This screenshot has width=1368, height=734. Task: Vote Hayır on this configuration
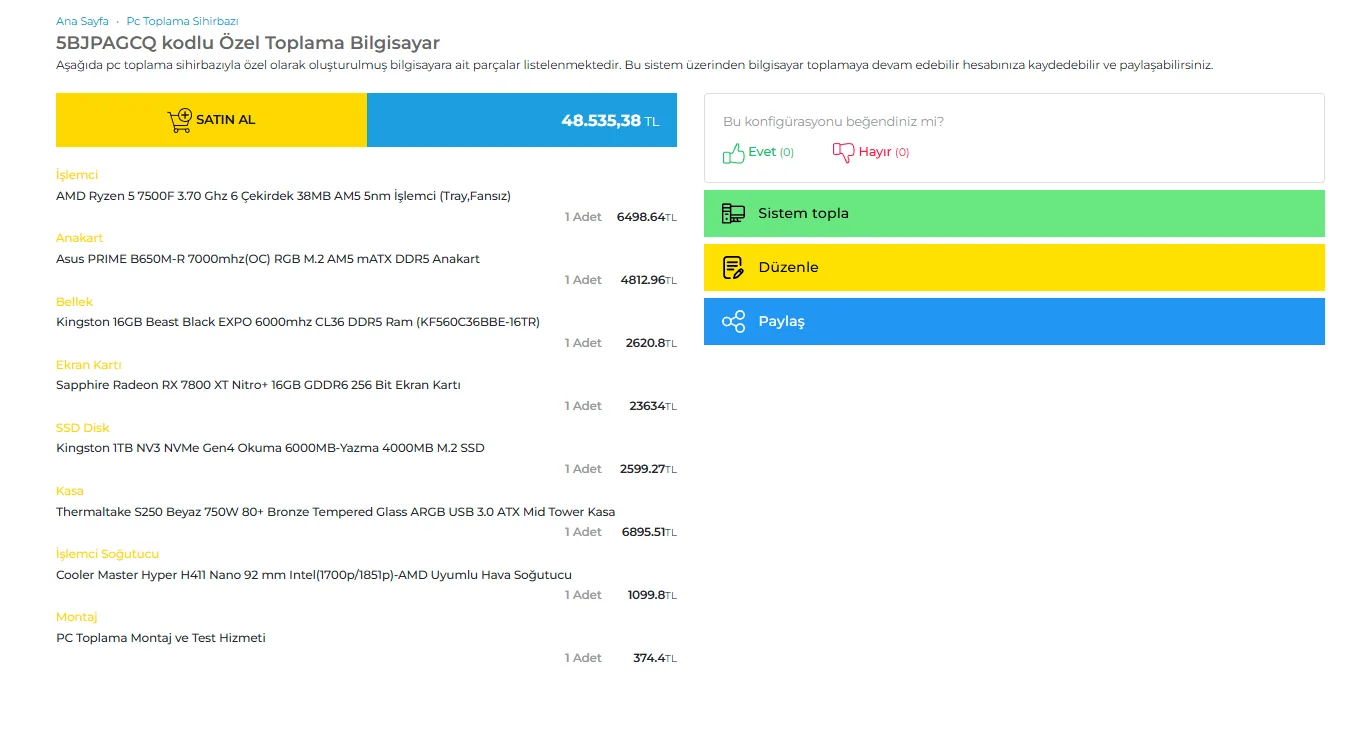[871, 152]
